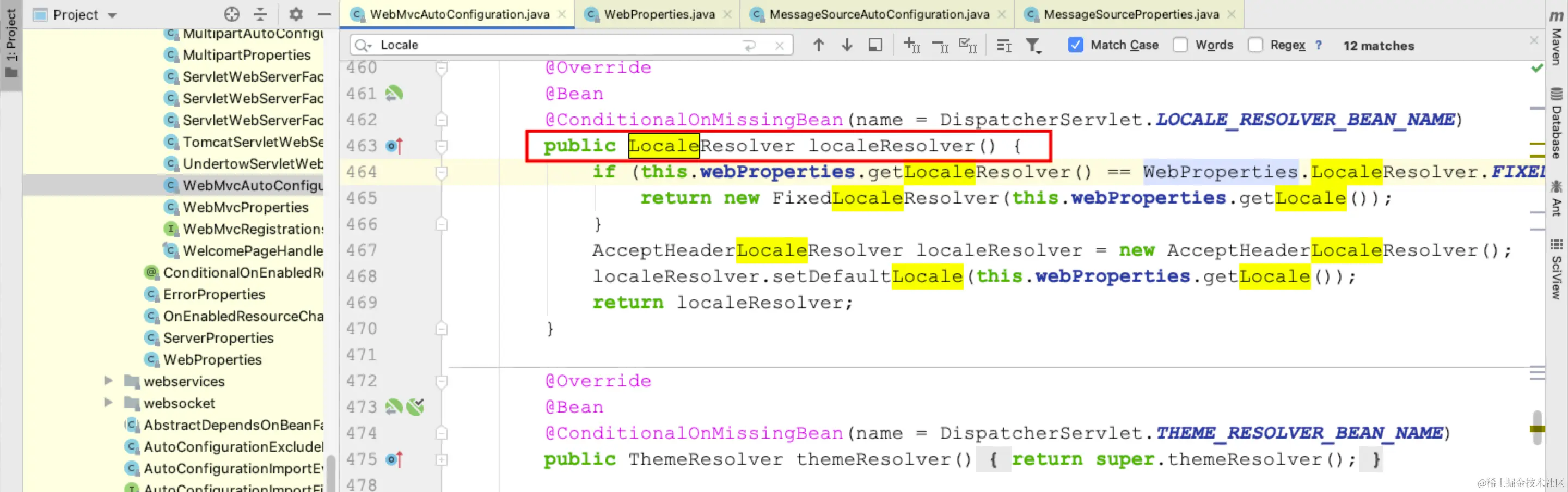The height and width of the screenshot is (492, 1568).
Task: Expand the webservices folder
Action: click(x=108, y=381)
